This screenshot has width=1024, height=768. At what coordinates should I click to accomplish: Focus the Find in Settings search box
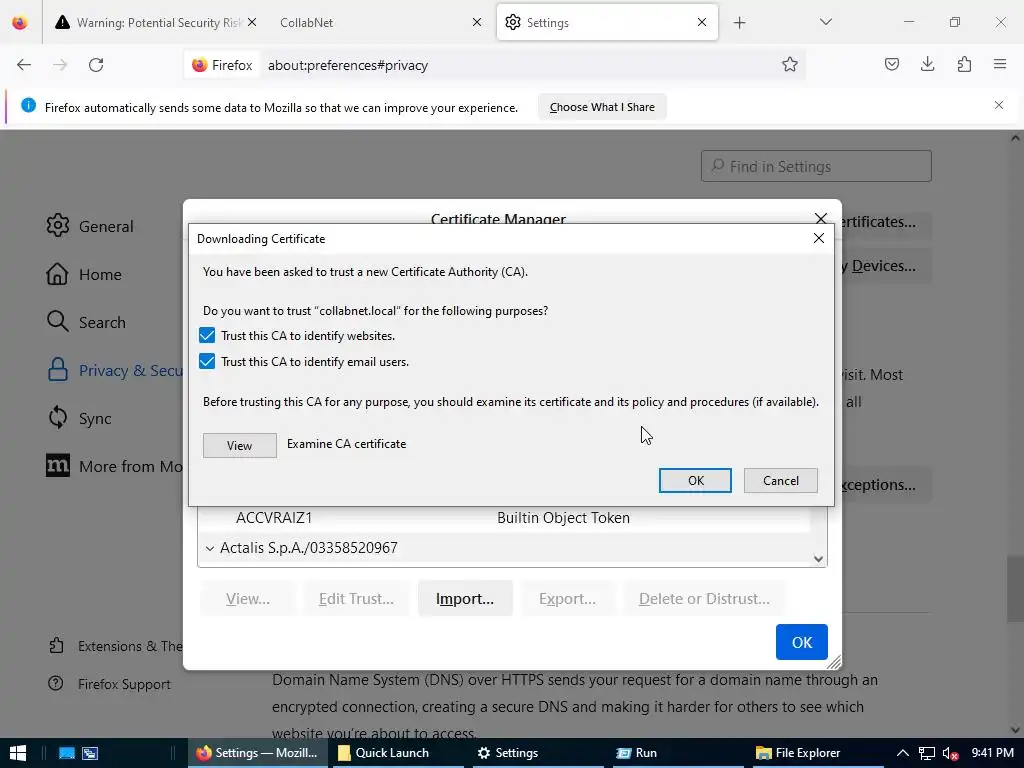tap(816, 167)
